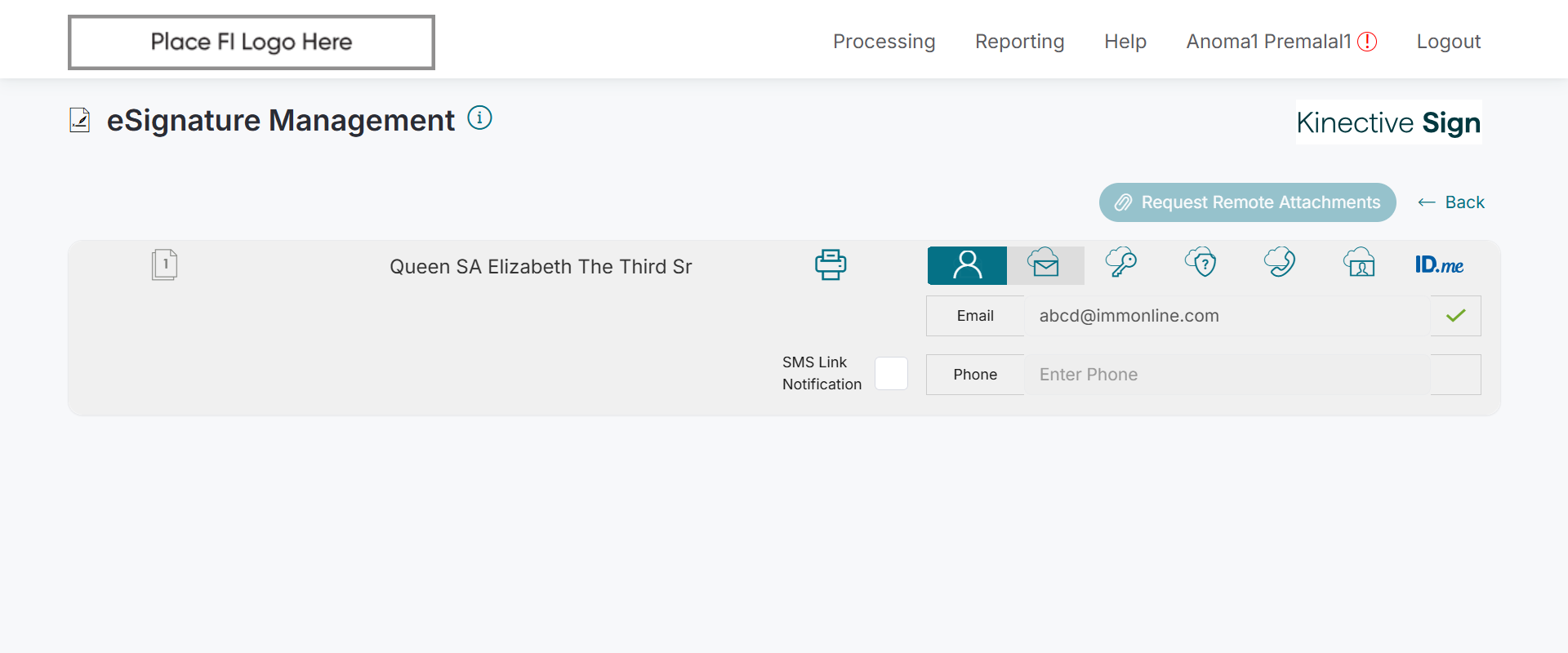Choose the cloud photo ID icon
Image resolution: width=1568 pixels, height=653 pixels.
tap(1359, 264)
